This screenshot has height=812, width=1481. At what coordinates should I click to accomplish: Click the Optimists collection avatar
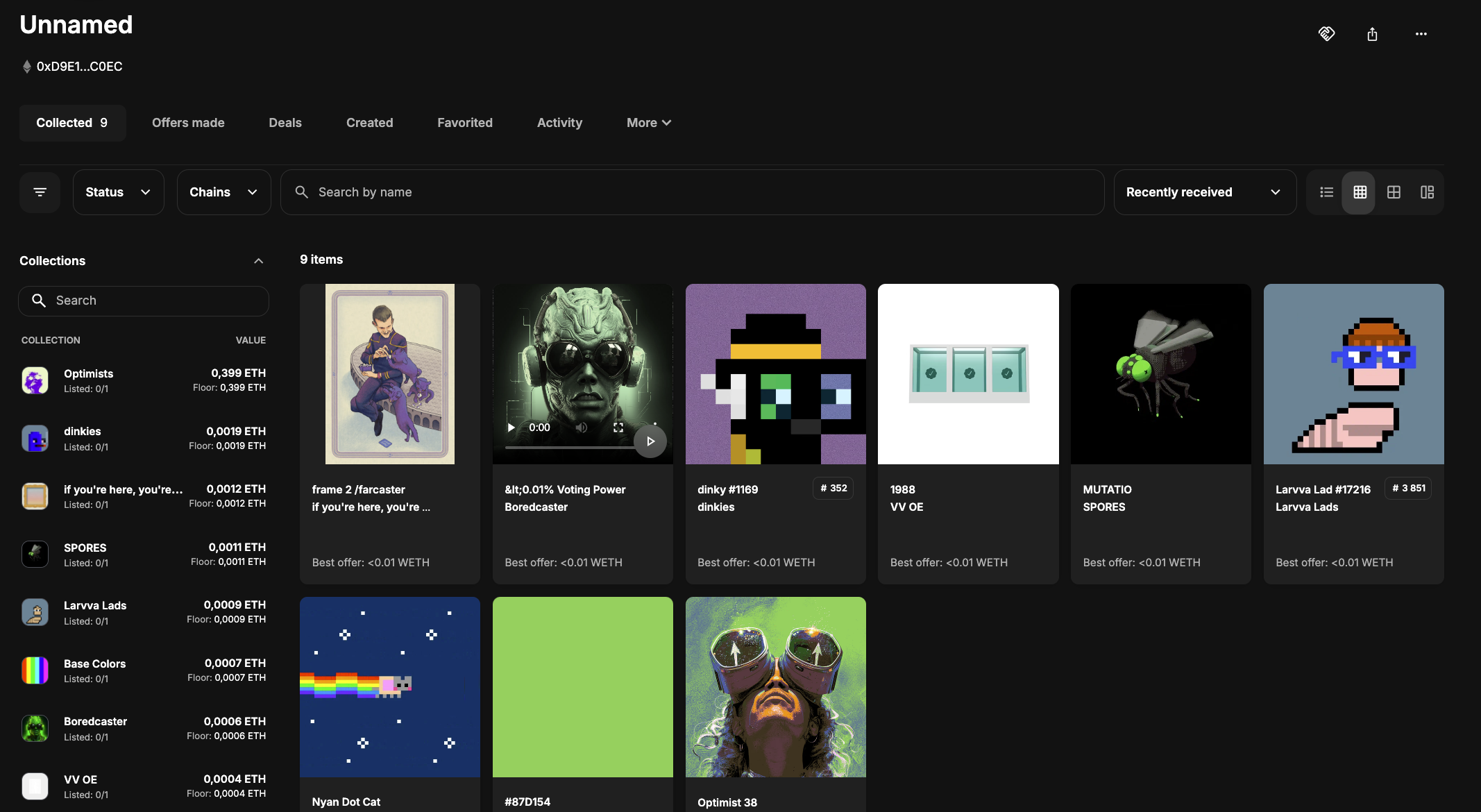[x=35, y=380]
